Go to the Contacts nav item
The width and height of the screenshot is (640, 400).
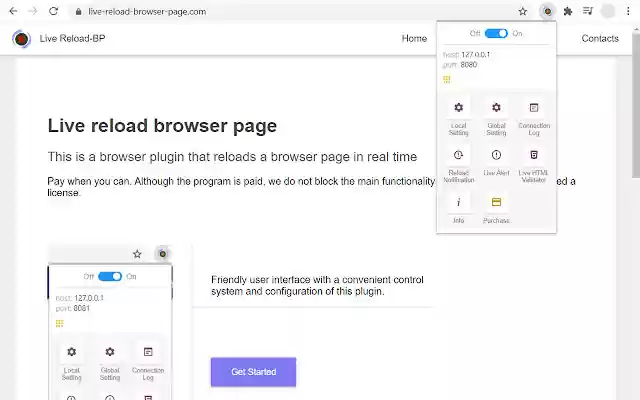[600, 38]
